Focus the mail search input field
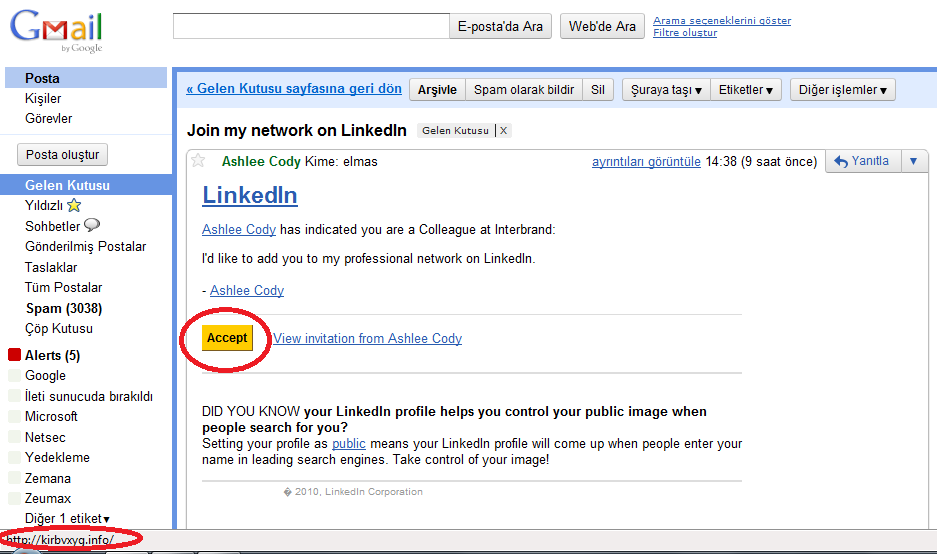Screen dimensions: 937x554 (311, 26)
